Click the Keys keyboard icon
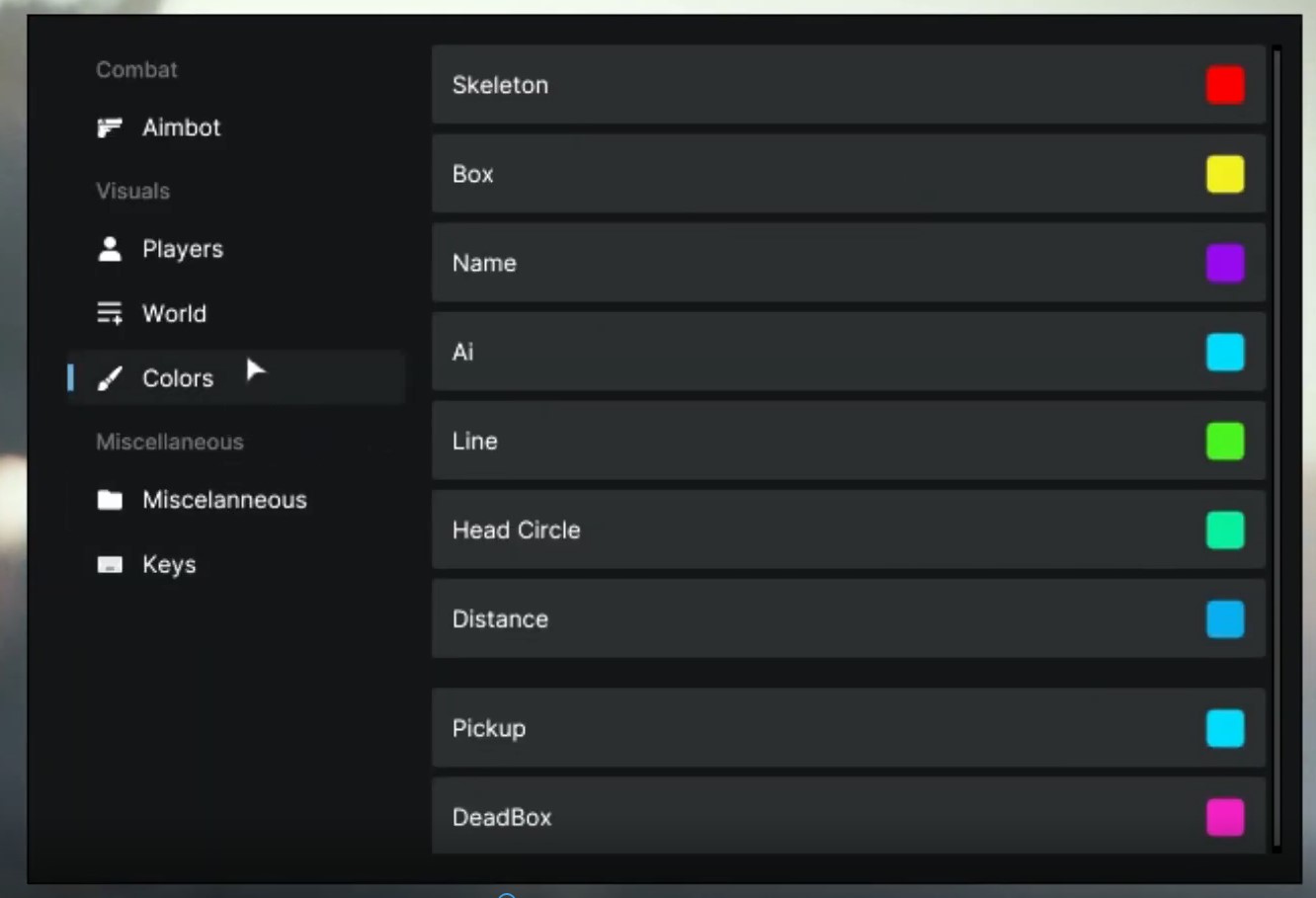The image size is (1316, 898). tap(110, 565)
